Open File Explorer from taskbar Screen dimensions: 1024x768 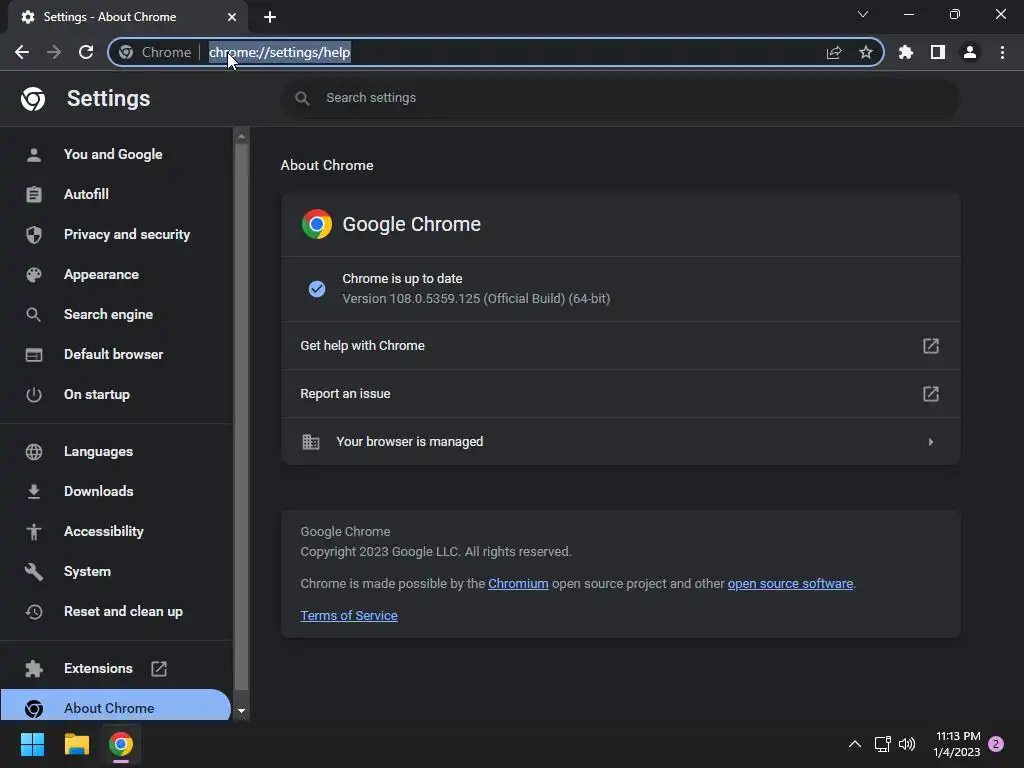click(76, 744)
